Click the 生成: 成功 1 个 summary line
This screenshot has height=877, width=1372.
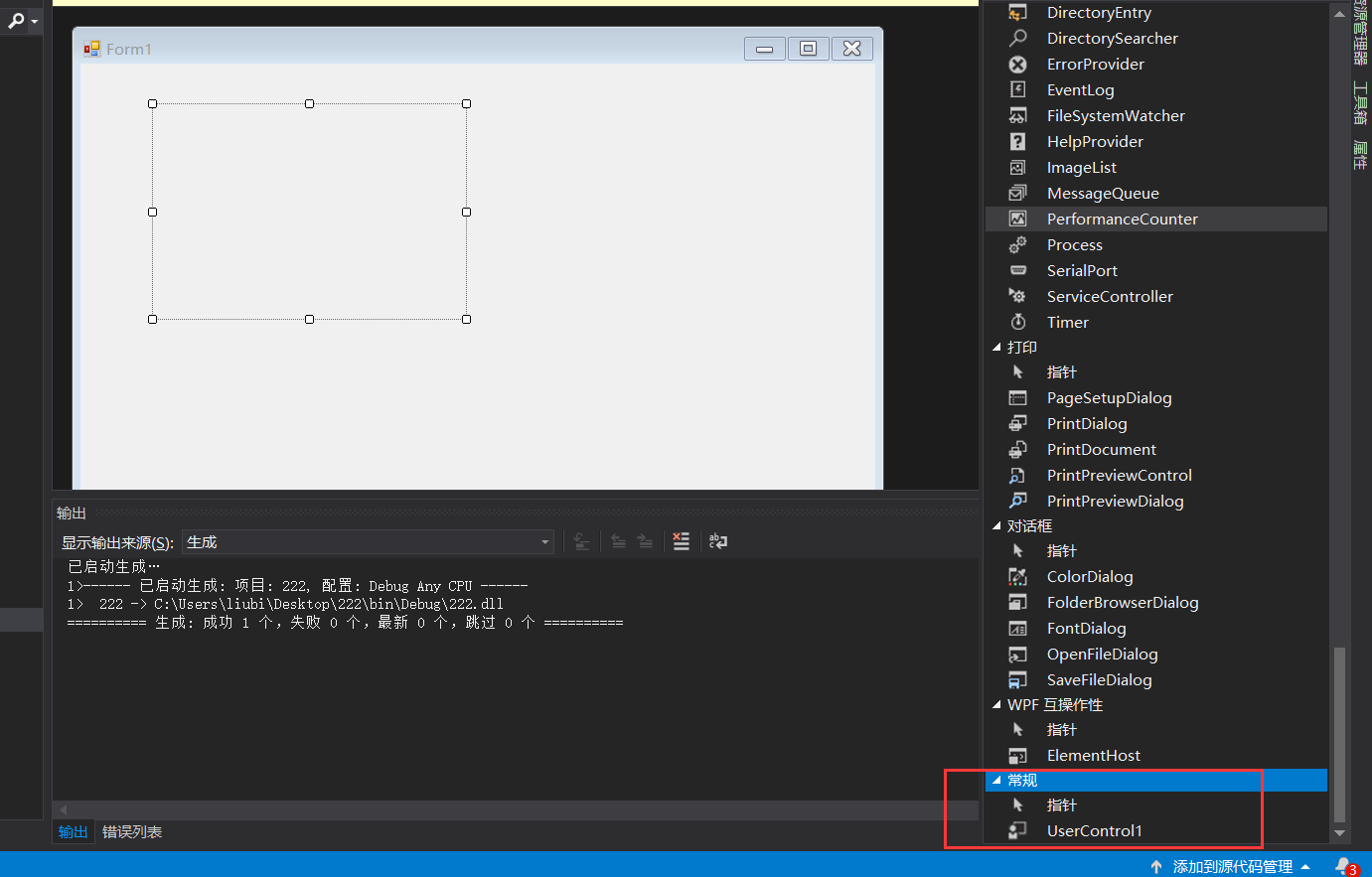pyautogui.click(x=345, y=623)
